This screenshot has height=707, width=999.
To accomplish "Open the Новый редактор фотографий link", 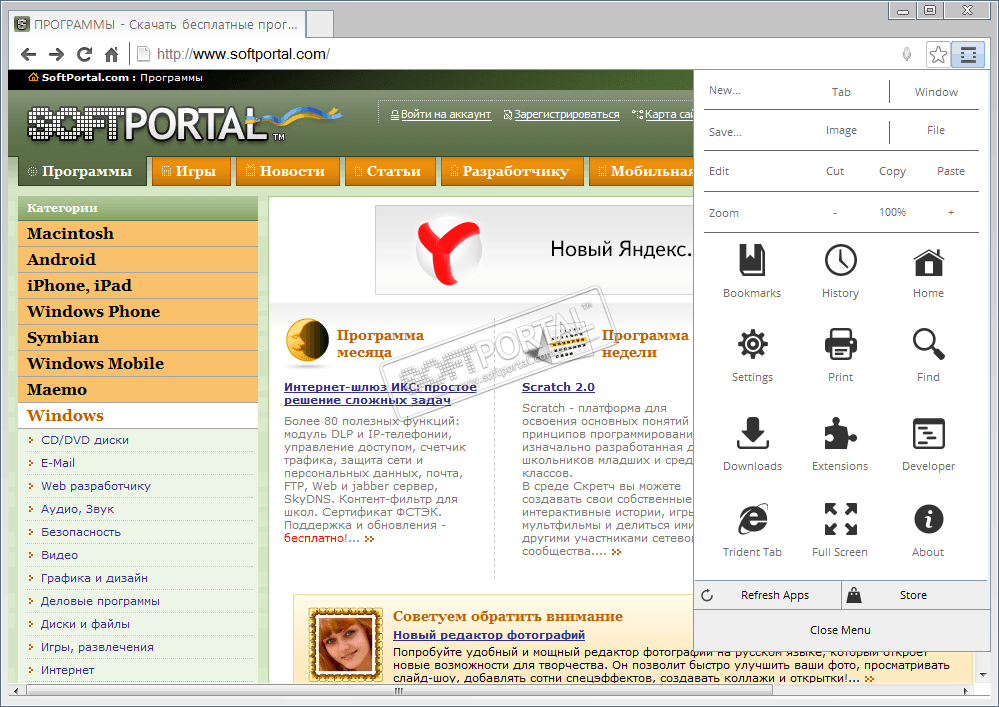I will (489, 634).
